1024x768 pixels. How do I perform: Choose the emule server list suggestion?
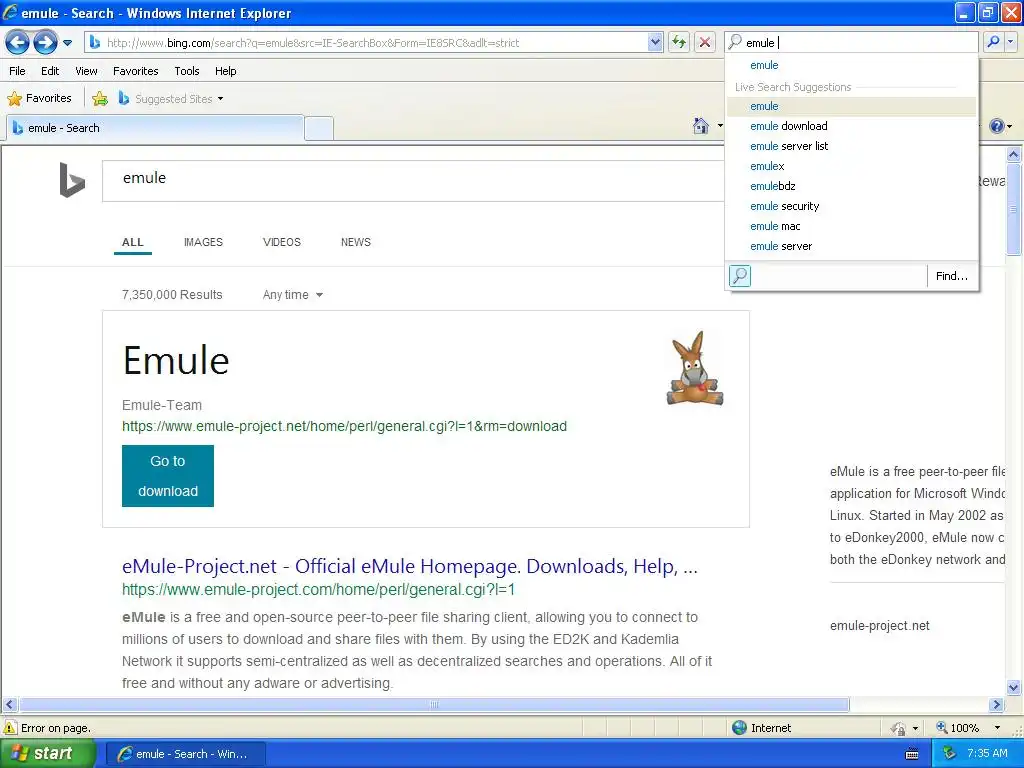pyautogui.click(x=852, y=146)
